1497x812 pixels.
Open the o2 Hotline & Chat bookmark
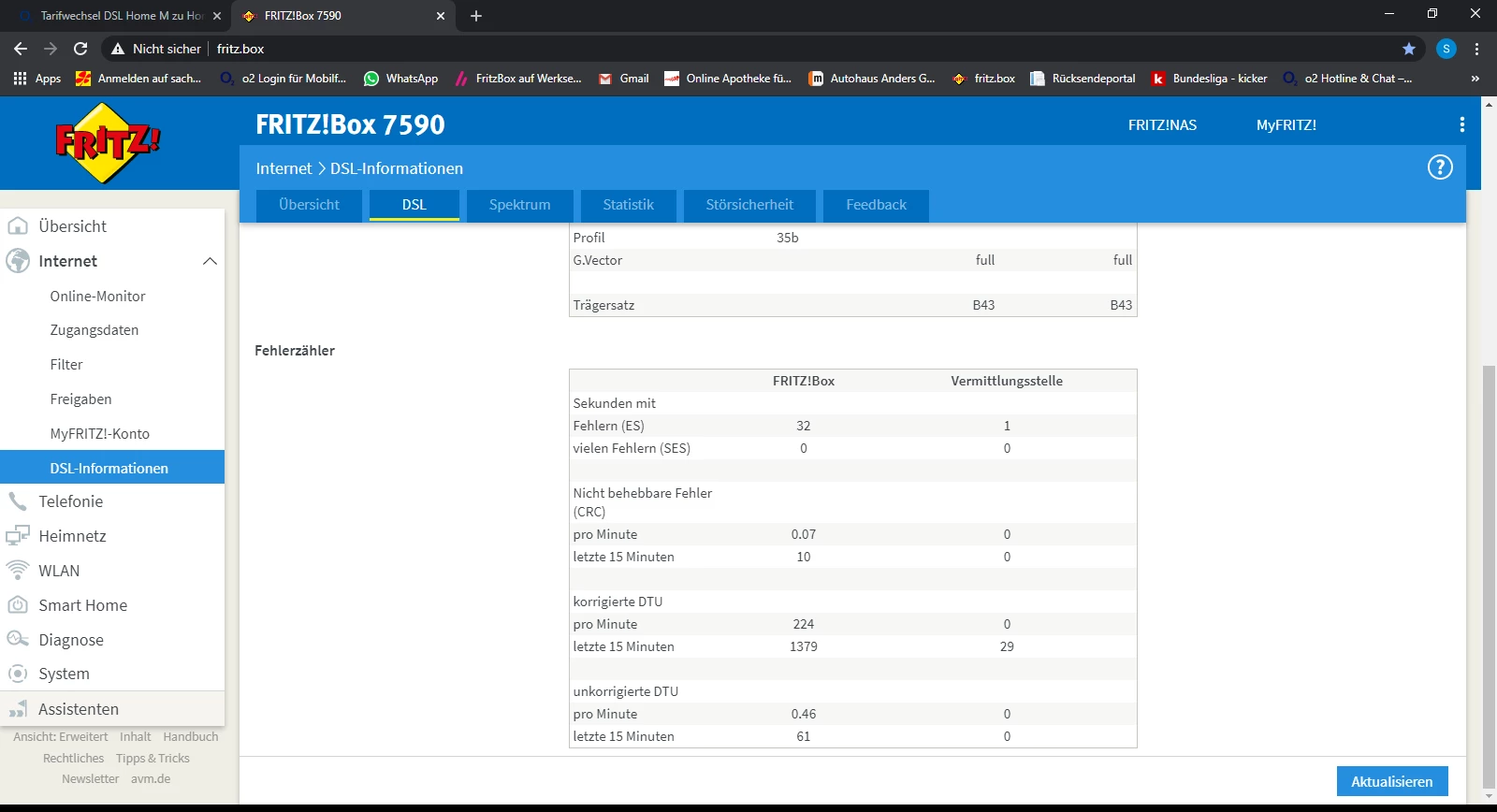coord(1347,79)
